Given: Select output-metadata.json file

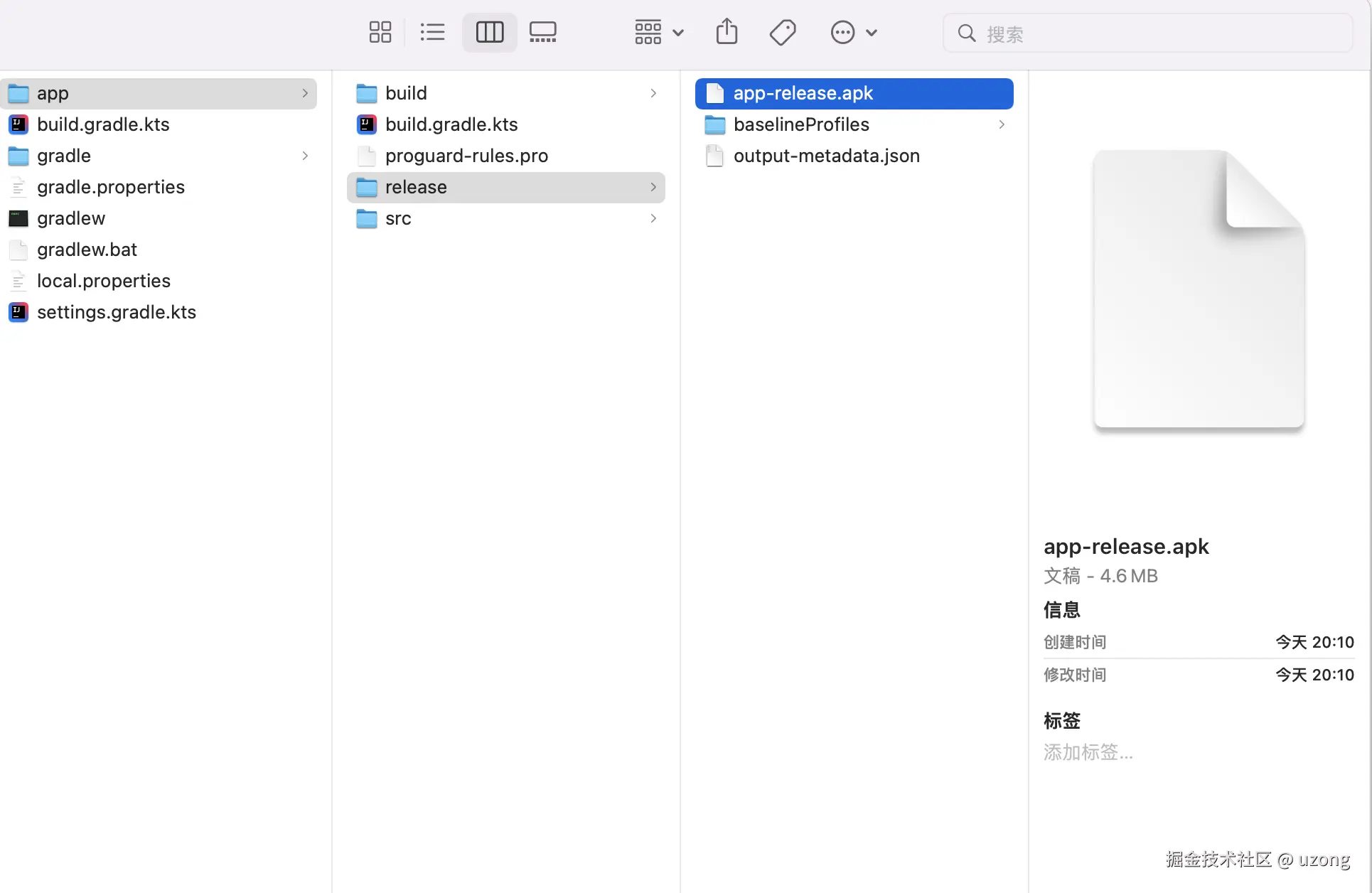Looking at the screenshot, I should pos(826,156).
